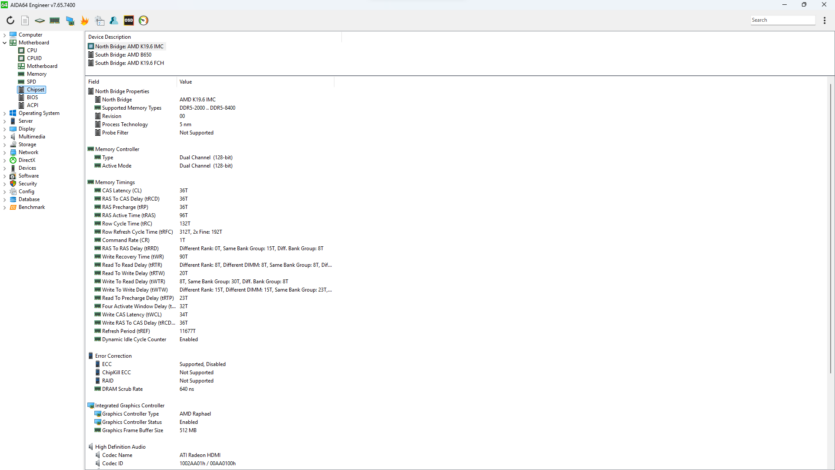Open the Report page icon in toolbar
835x470 pixels.
click(25, 20)
